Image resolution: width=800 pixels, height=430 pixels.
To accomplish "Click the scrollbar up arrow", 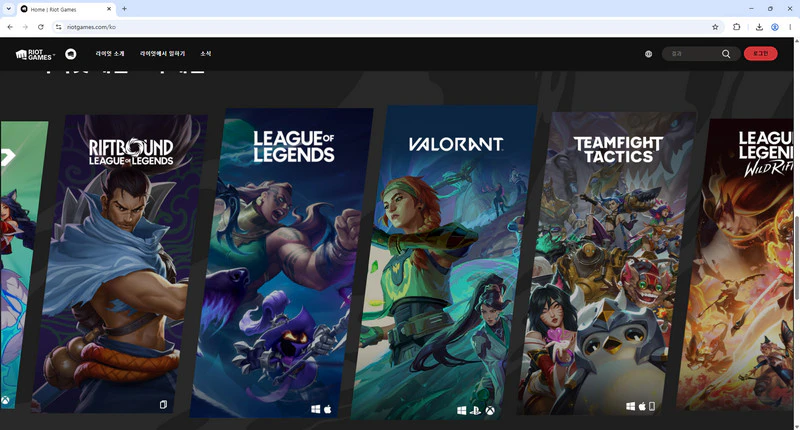I will click(797, 40).
